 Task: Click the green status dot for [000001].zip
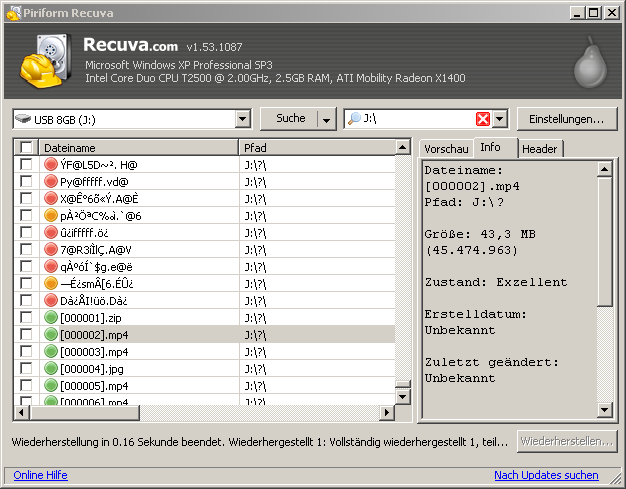pyautogui.click(x=51, y=317)
